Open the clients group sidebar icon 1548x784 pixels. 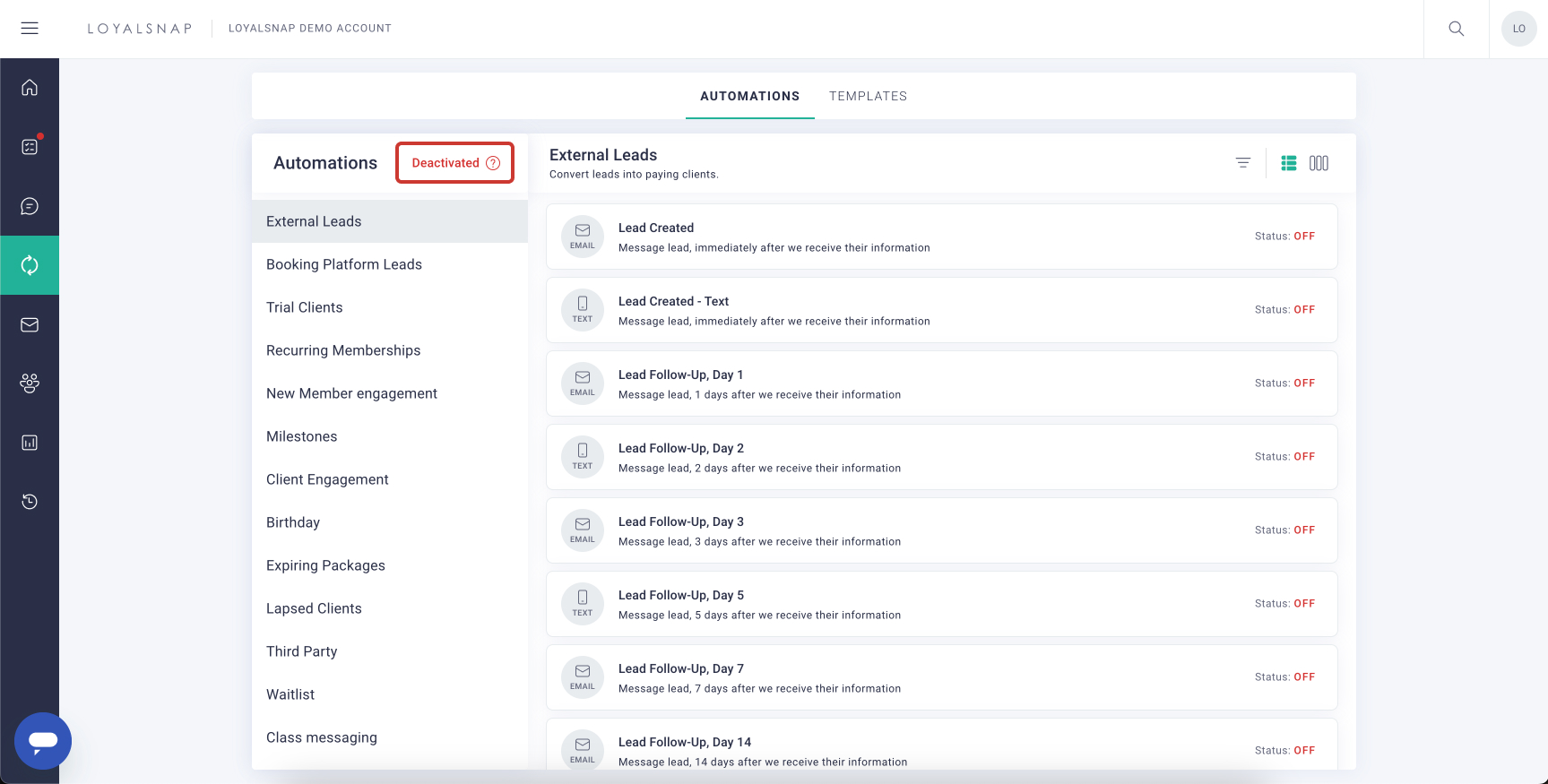click(30, 383)
